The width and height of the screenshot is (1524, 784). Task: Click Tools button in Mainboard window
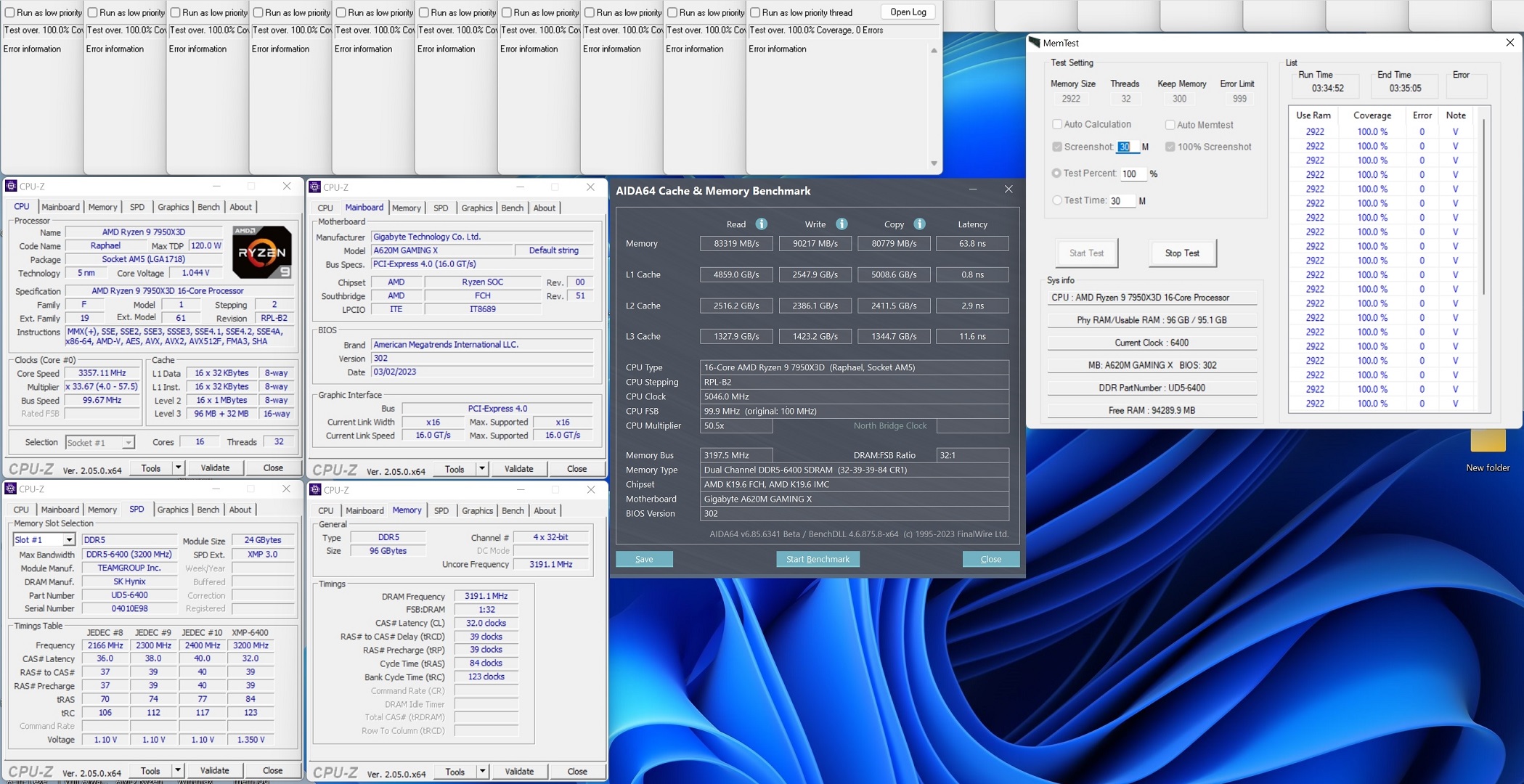pos(455,469)
